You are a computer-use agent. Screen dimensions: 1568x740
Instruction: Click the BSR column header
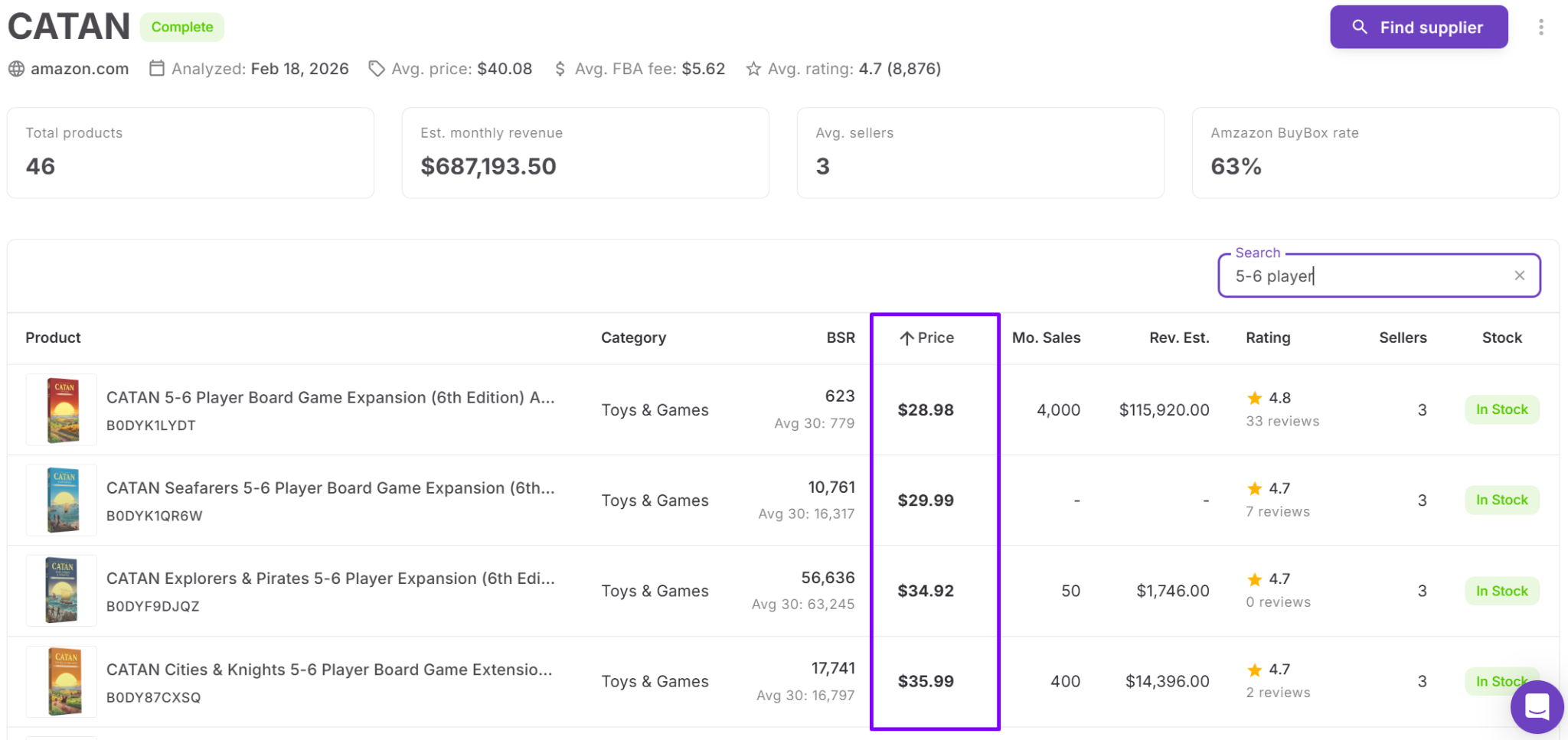(x=840, y=337)
